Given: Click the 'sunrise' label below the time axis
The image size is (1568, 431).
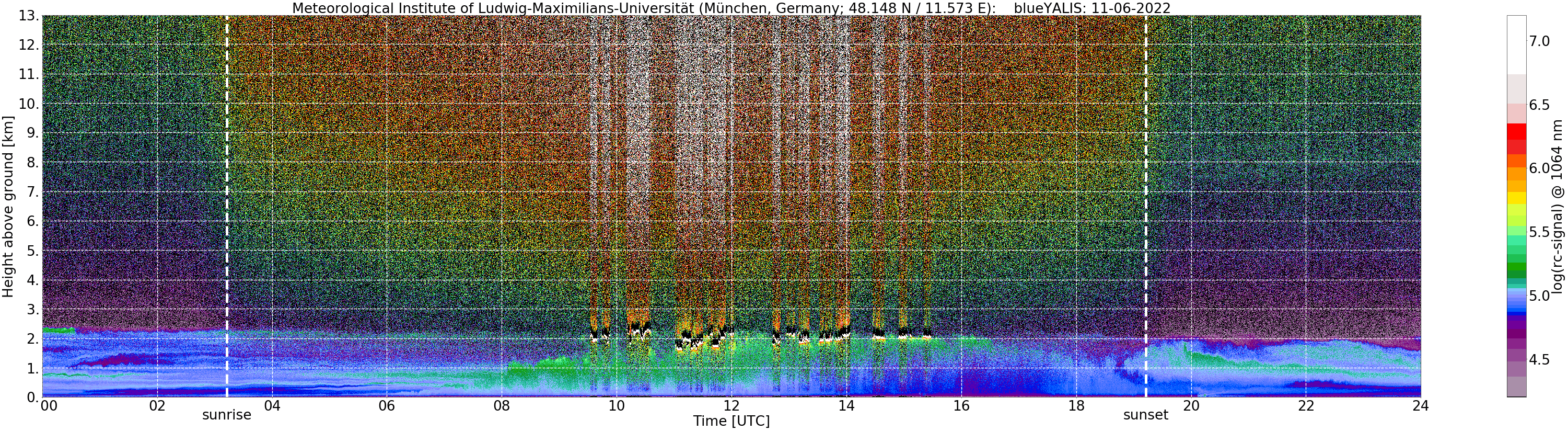Looking at the screenshot, I should (226, 415).
